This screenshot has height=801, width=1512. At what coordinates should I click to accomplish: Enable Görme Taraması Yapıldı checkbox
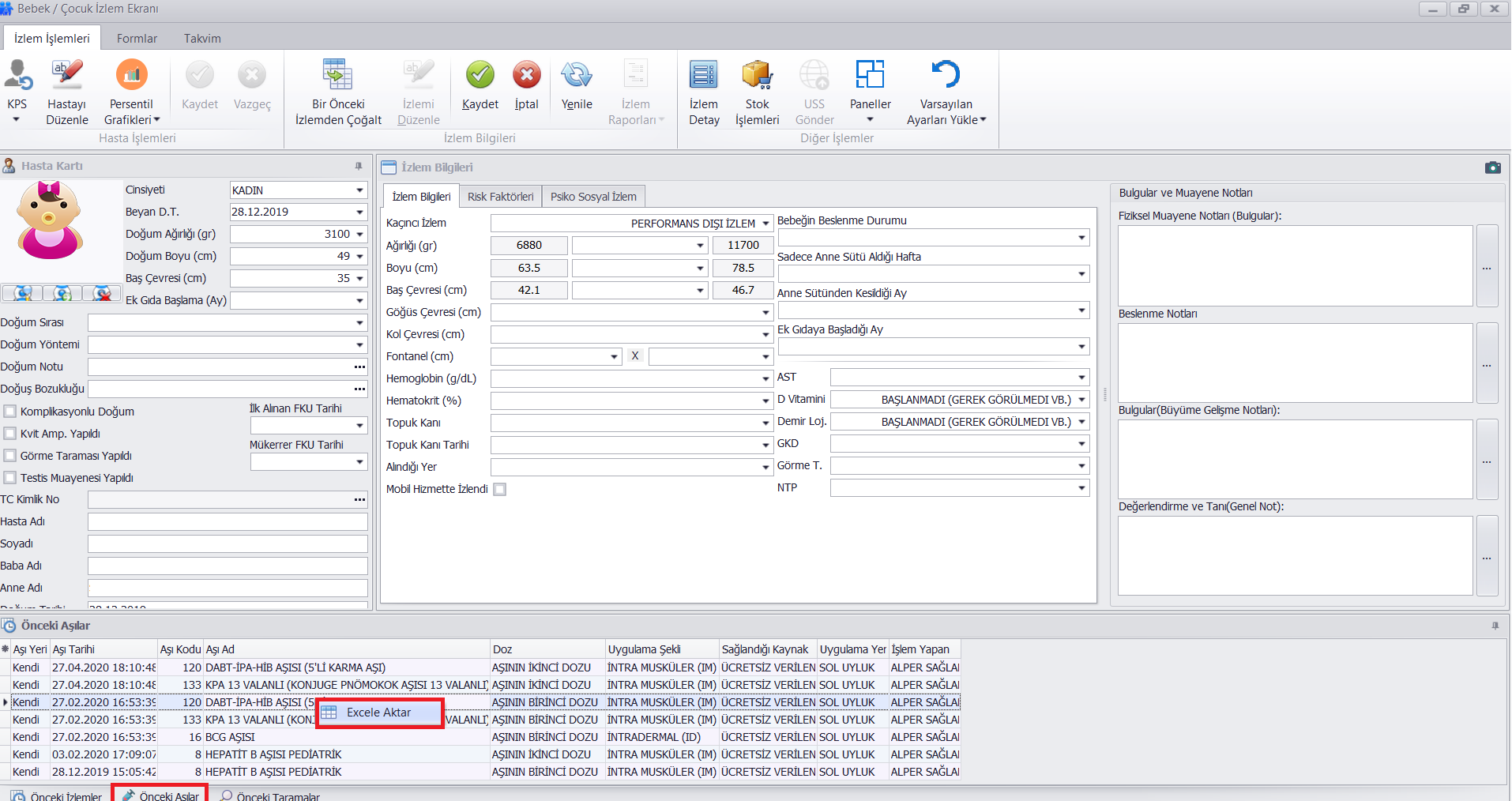point(11,456)
